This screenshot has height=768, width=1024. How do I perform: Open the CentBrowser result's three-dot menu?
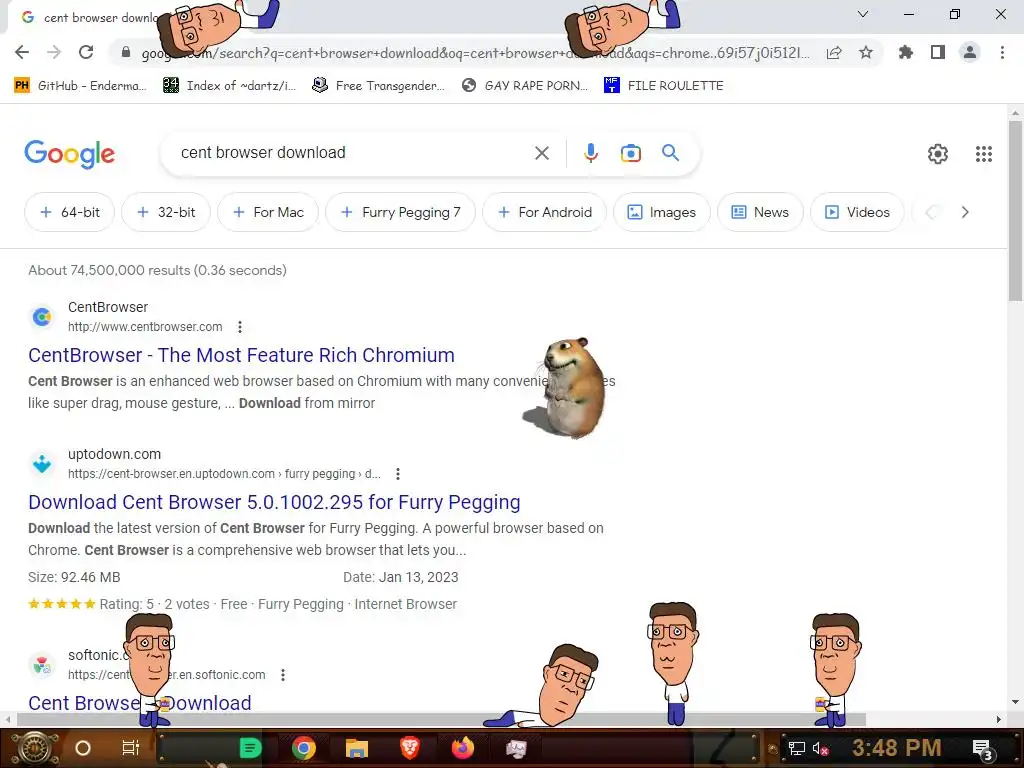pyautogui.click(x=240, y=327)
